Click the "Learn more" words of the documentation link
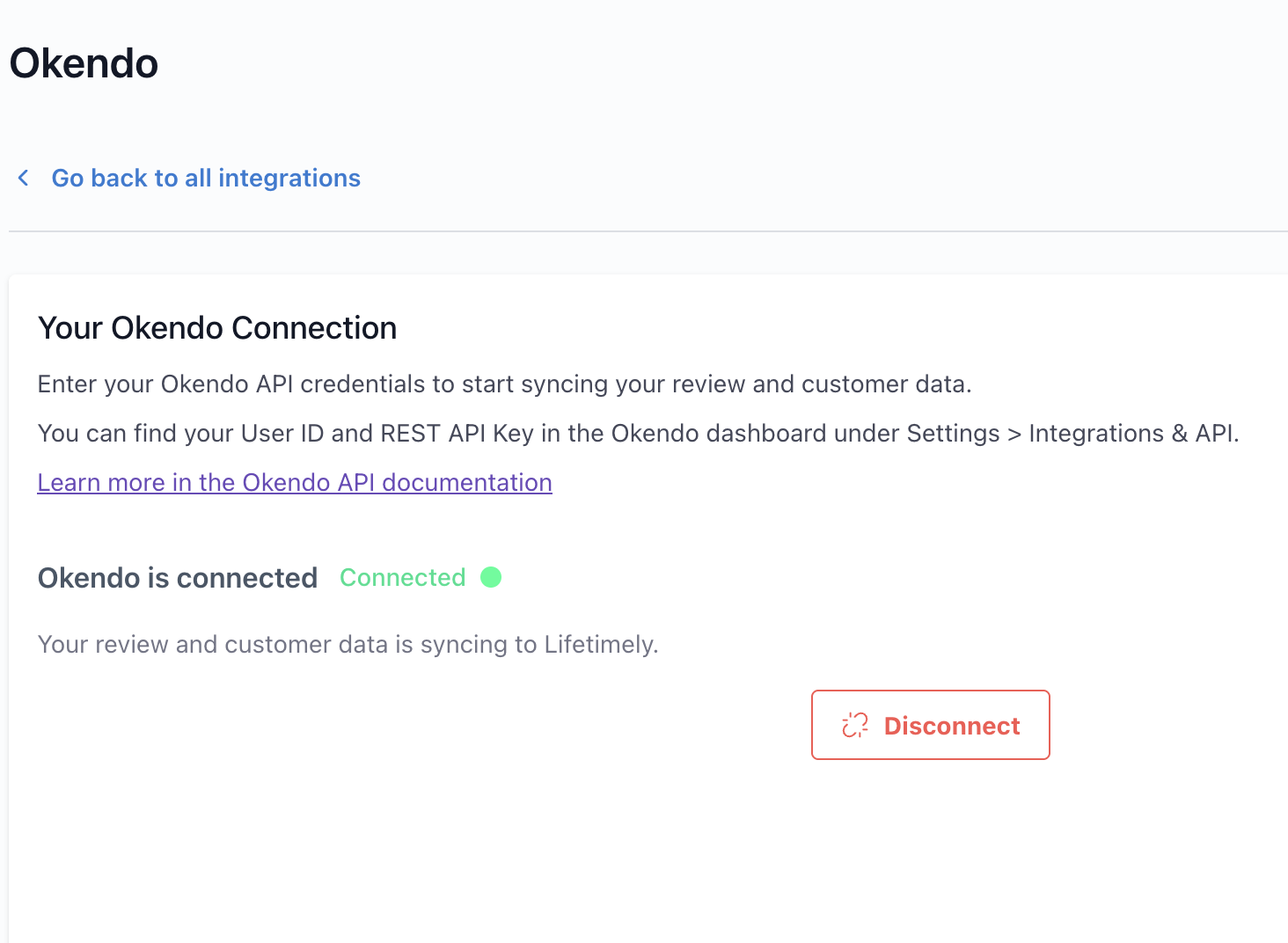Screen dimensions: 1288x943 (x=101, y=483)
